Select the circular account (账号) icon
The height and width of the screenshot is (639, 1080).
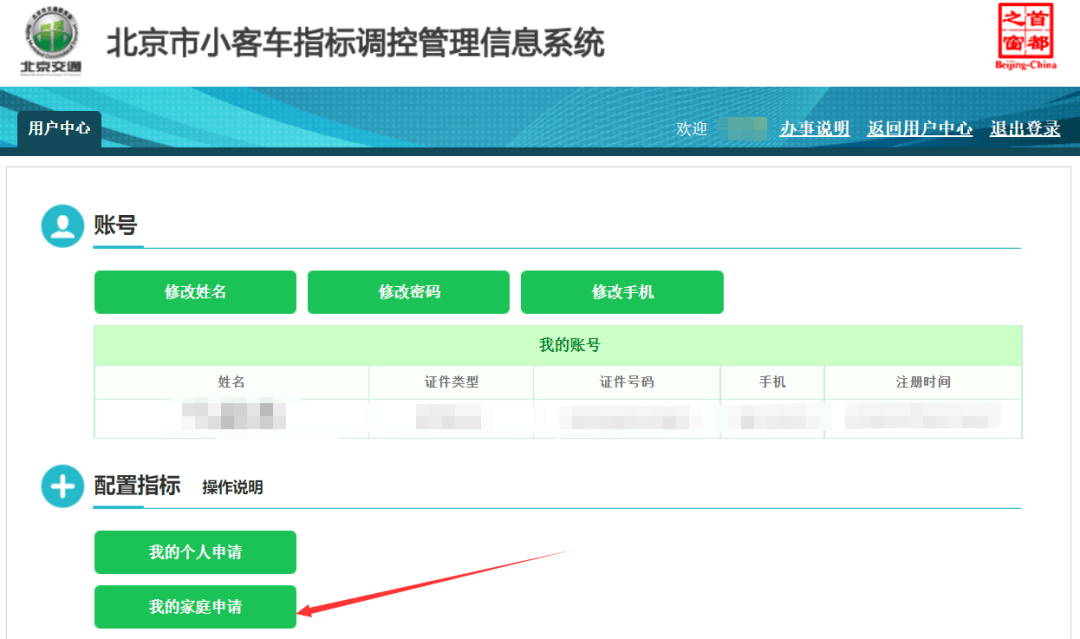[61, 224]
